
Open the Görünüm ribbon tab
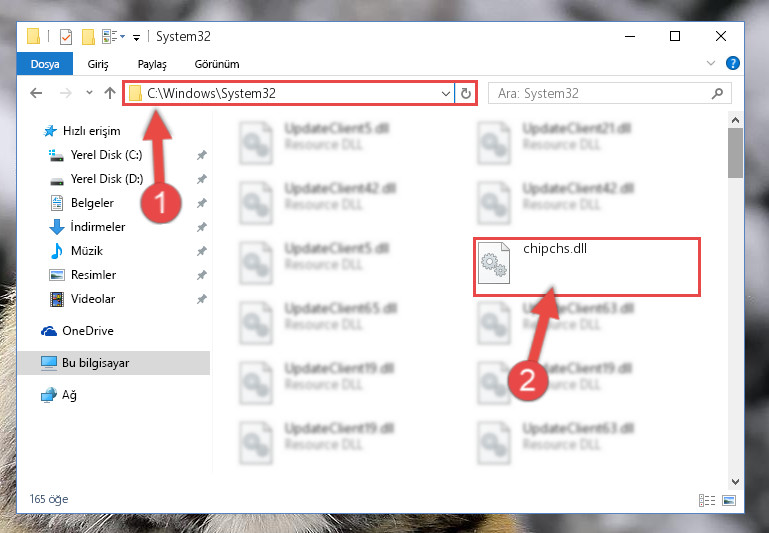pos(217,64)
